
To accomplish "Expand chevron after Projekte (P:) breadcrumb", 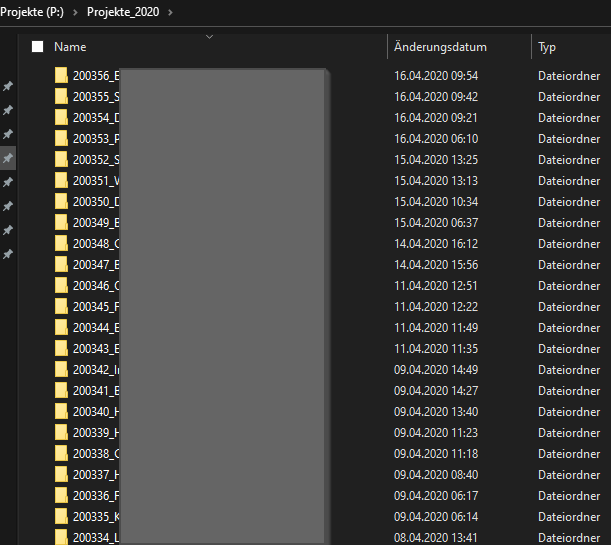I will click(x=75, y=12).
